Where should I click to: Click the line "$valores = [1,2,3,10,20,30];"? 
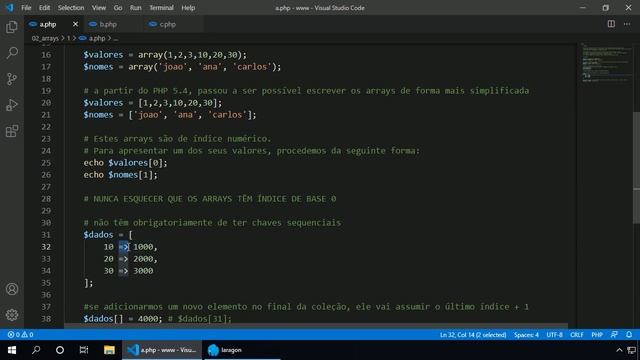153,103
